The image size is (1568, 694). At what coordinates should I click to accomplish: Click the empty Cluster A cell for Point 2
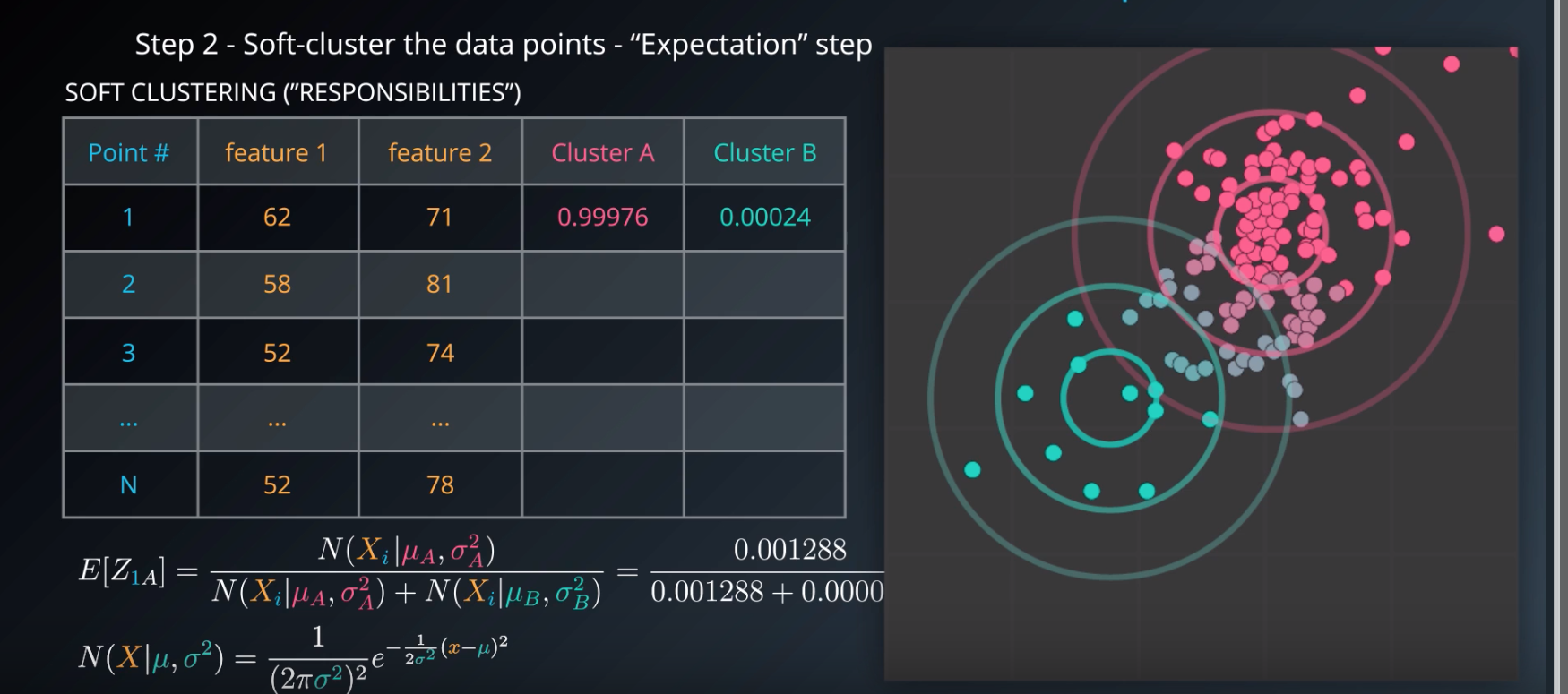602,285
